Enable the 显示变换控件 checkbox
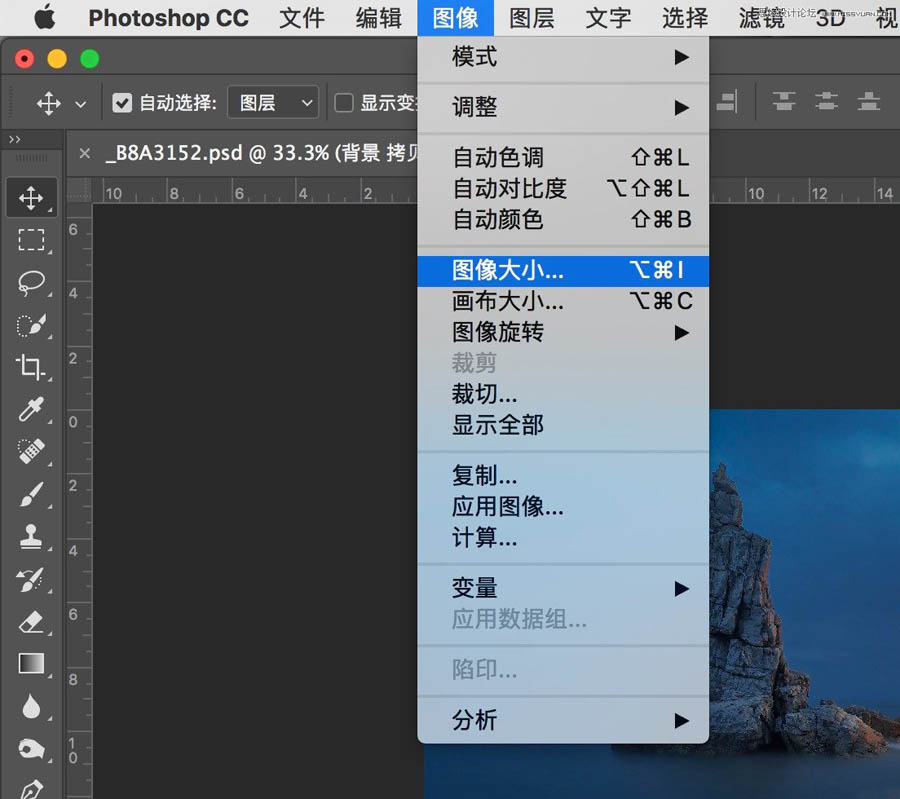This screenshot has width=900, height=799. click(x=343, y=102)
